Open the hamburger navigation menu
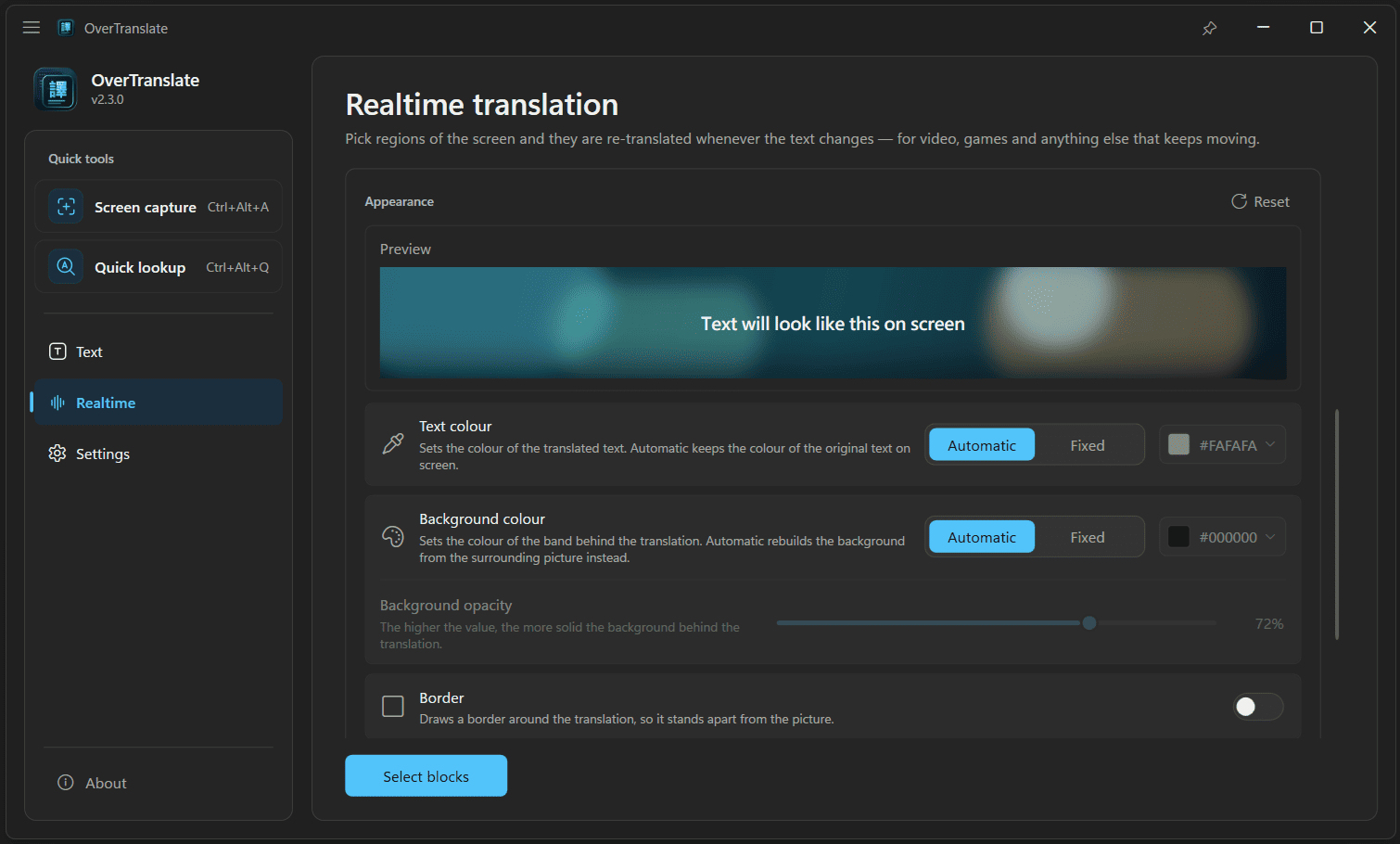This screenshot has height=844, width=1400. pos(32,28)
